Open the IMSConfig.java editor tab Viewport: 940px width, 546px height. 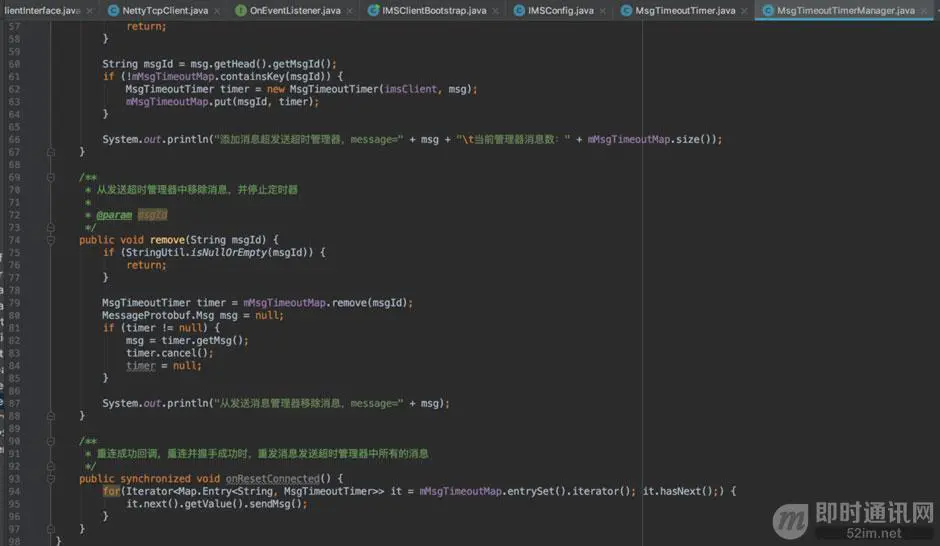(561, 10)
